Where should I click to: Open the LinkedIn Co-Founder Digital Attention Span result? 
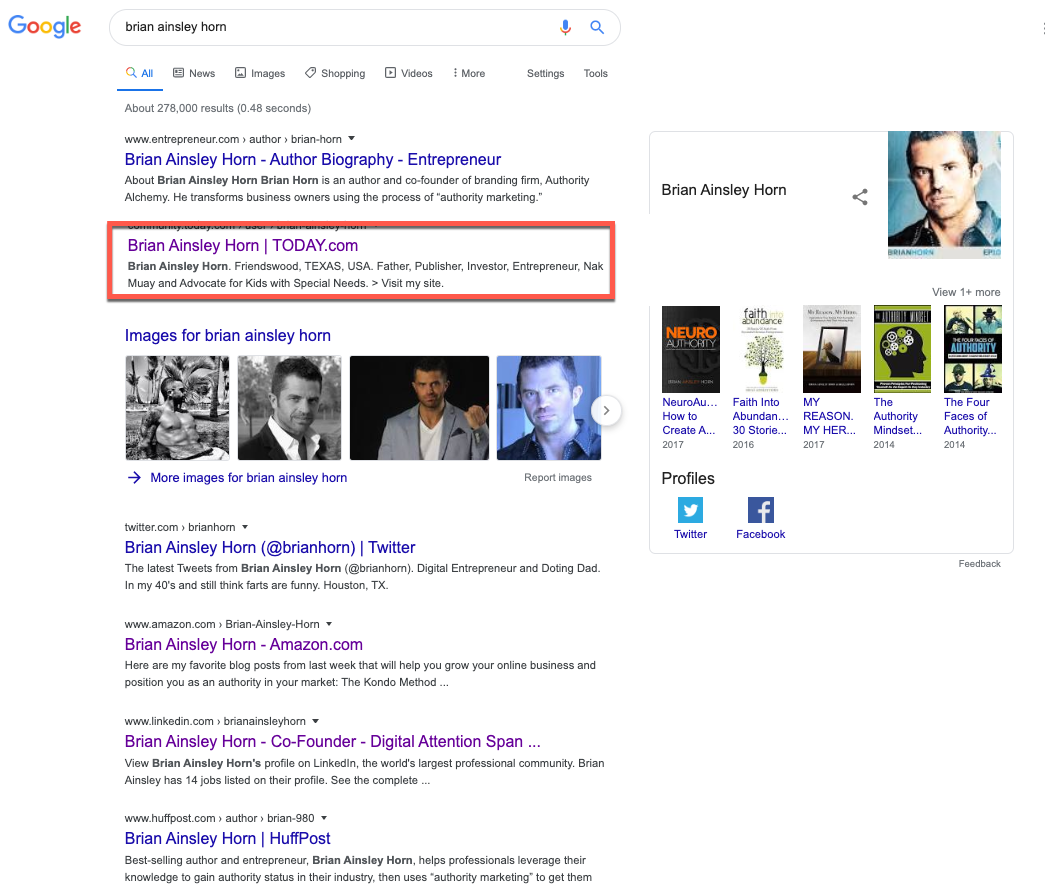(x=333, y=742)
